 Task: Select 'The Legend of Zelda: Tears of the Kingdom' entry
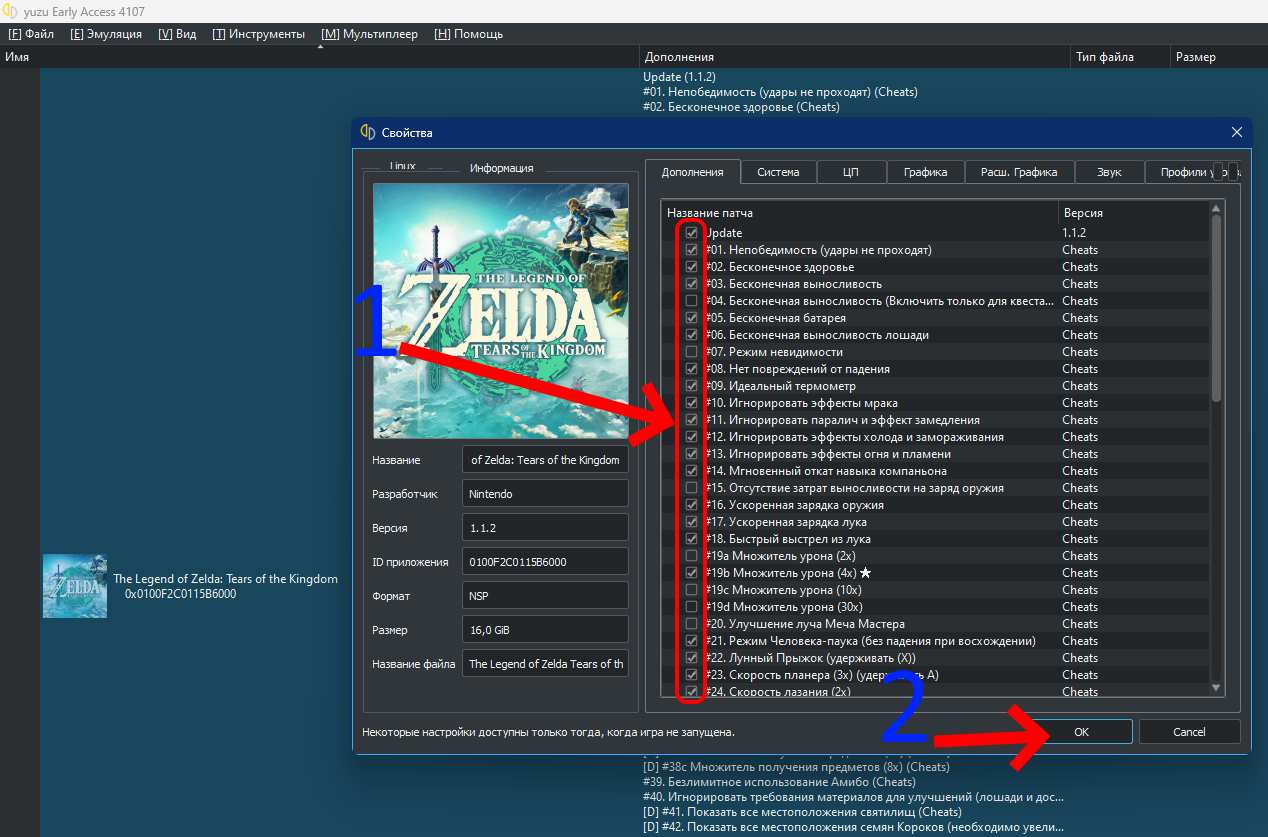[x=225, y=579]
